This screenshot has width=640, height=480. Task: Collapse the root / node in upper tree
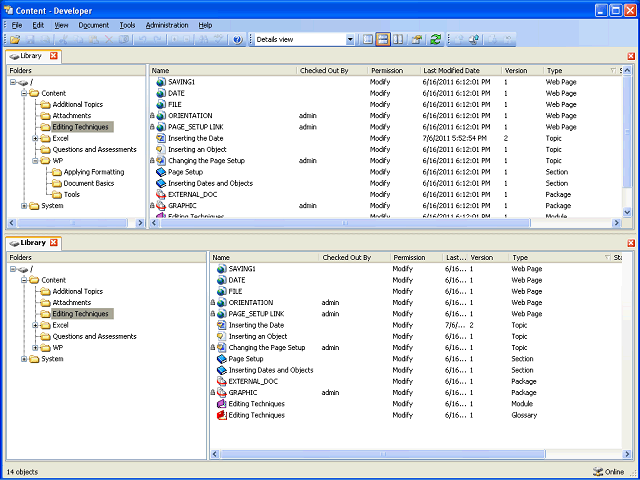[13, 82]
